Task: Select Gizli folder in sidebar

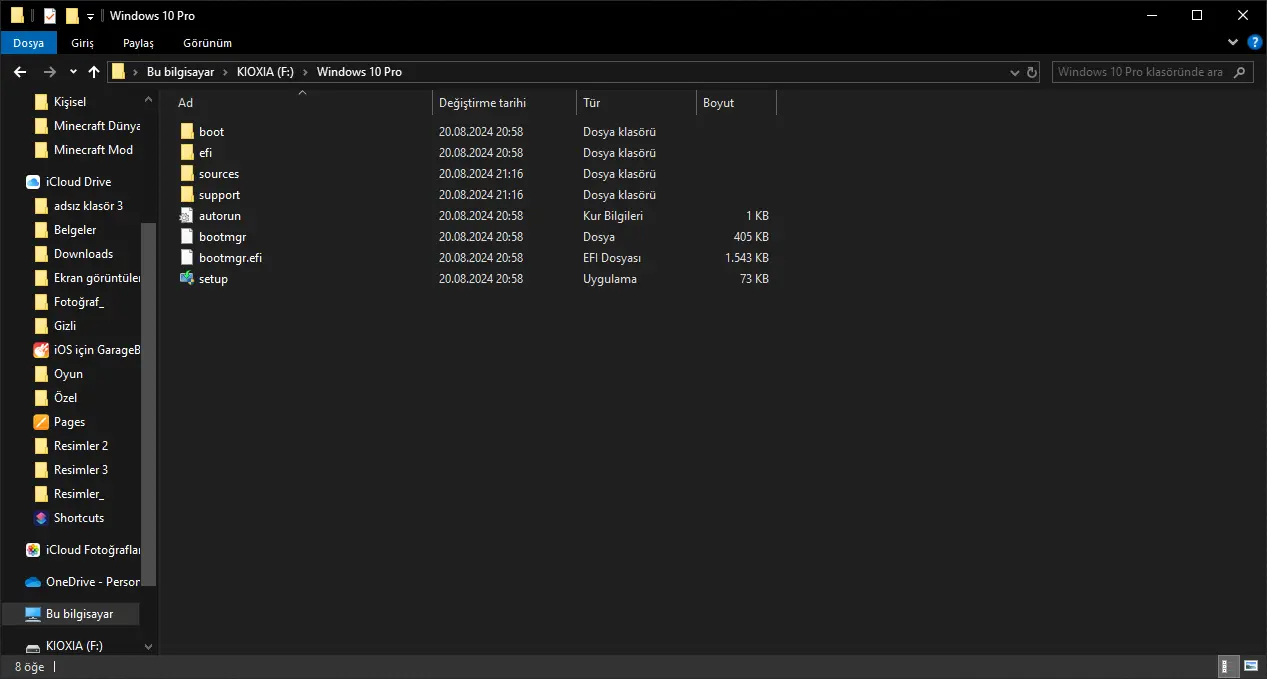Action: pos(65,326)
